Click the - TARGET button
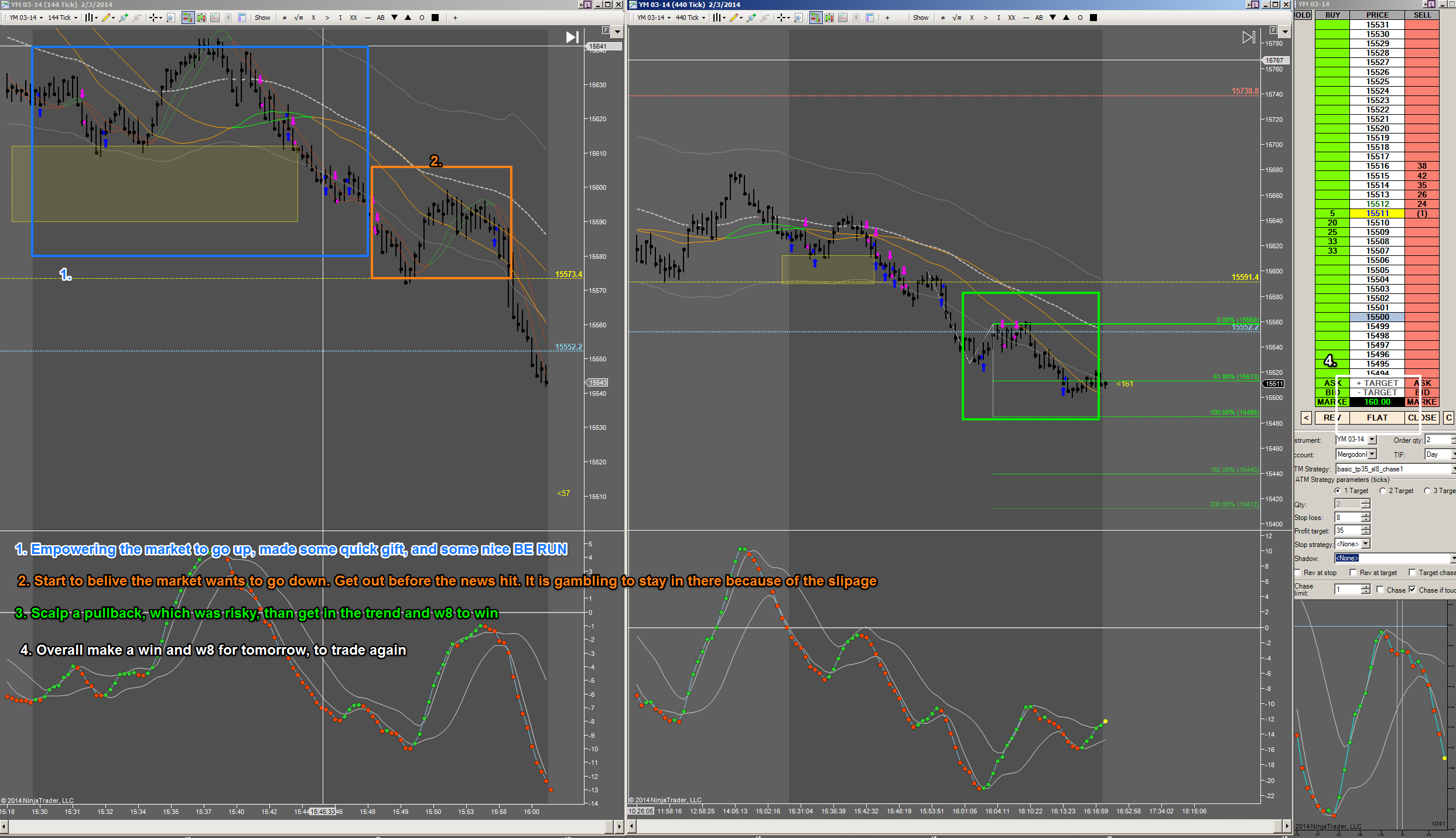This screenshot has height=838, width=1456. (x=1377, y=392)
